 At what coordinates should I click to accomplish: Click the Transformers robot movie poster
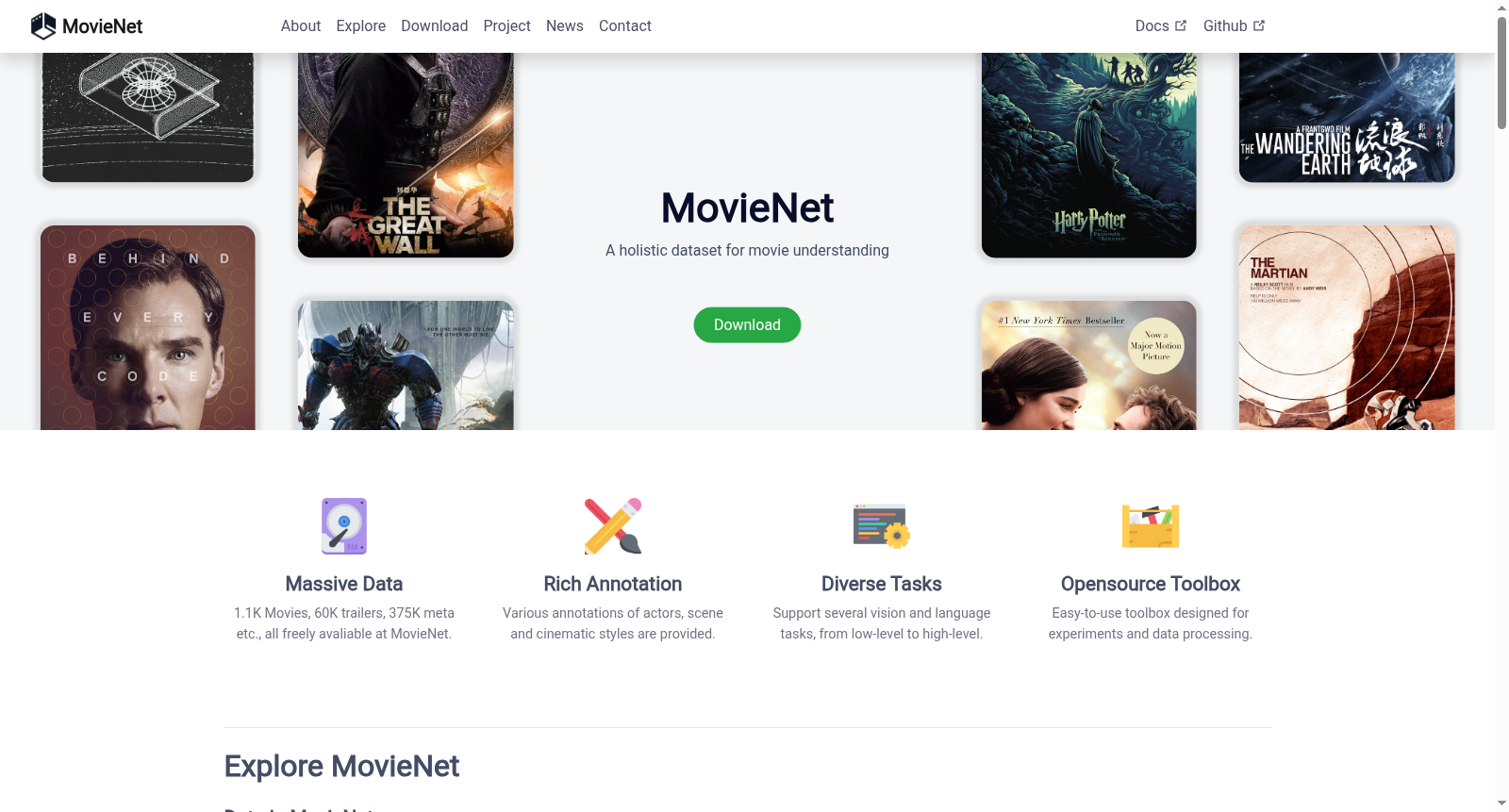[x=406, y=365]
